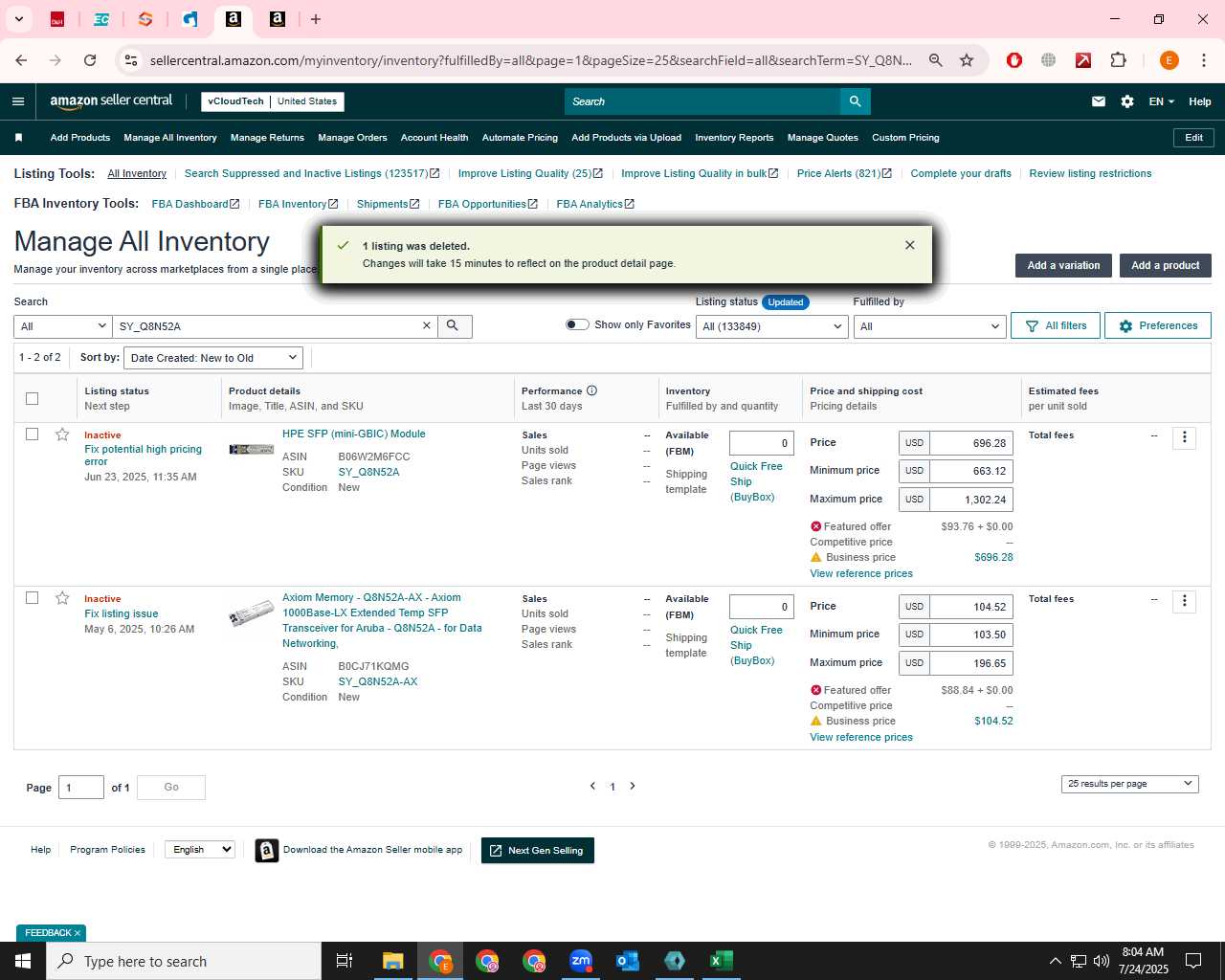Open the Fulfilled by dropdown
The height and width of the screenshot is (980, 1225).
pos(929,326)
